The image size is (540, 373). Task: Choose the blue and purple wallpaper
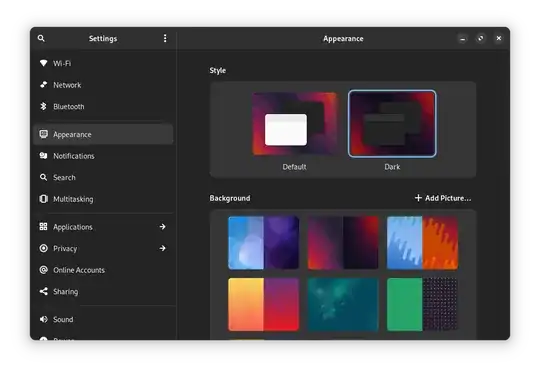(x=263, y=242)
